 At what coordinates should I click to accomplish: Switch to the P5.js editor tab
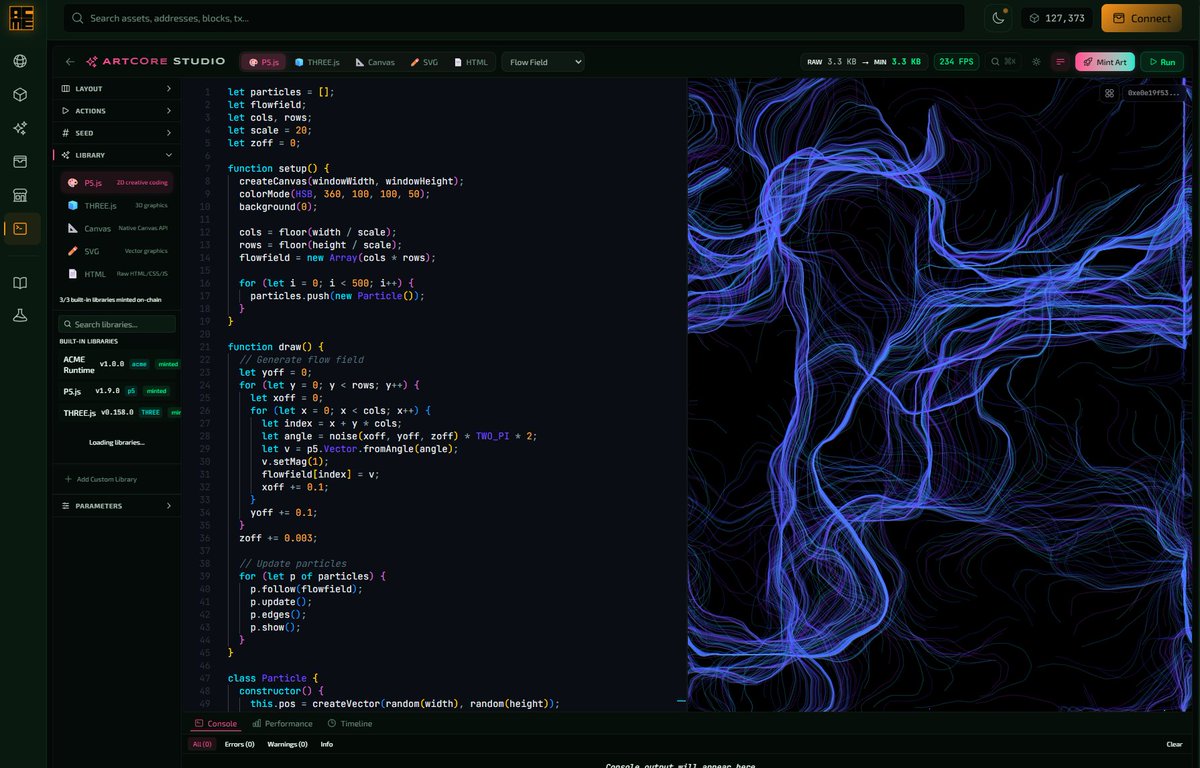point(264,62)
